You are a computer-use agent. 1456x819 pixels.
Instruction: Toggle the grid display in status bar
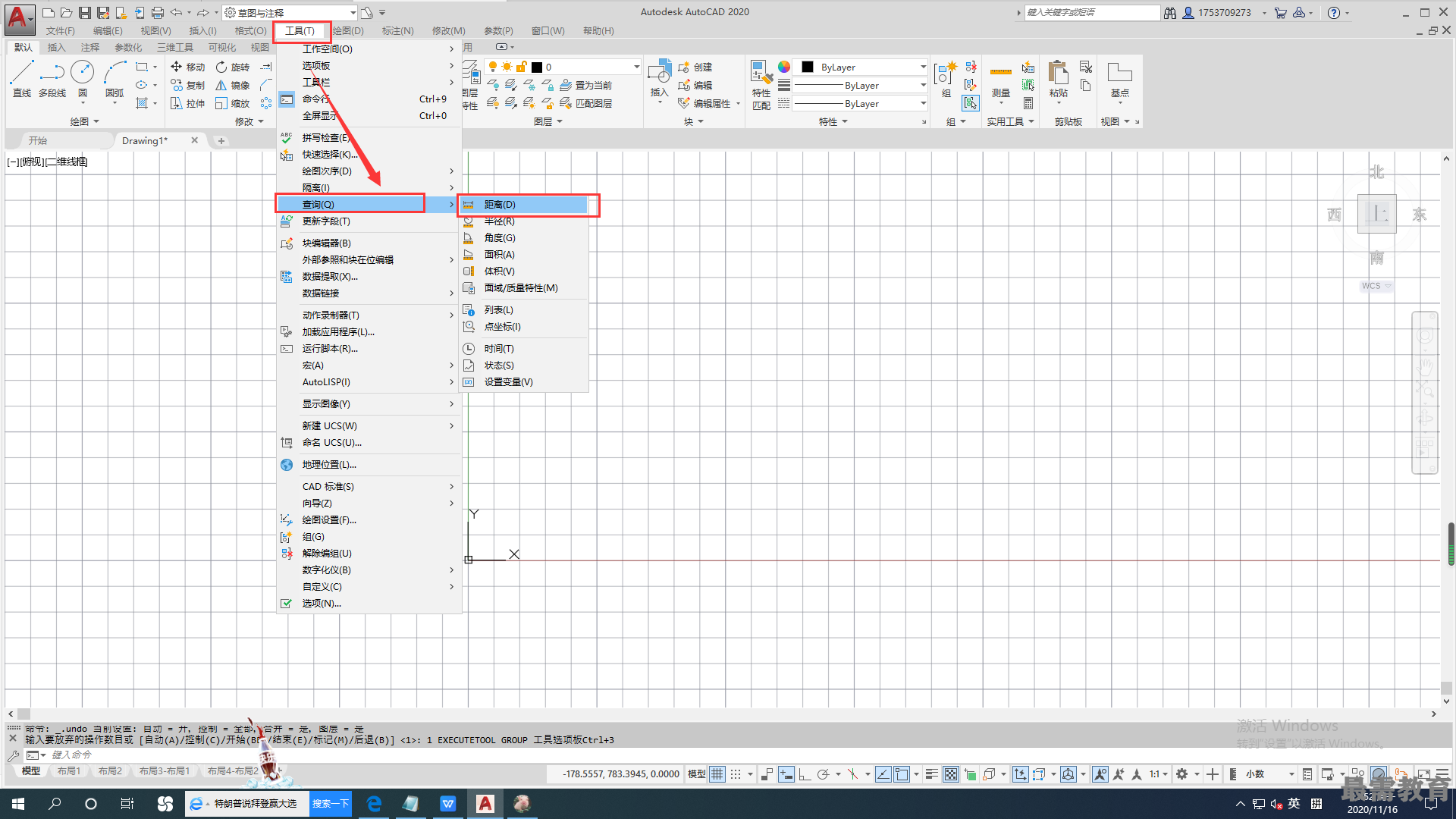[x=717, y=773]
